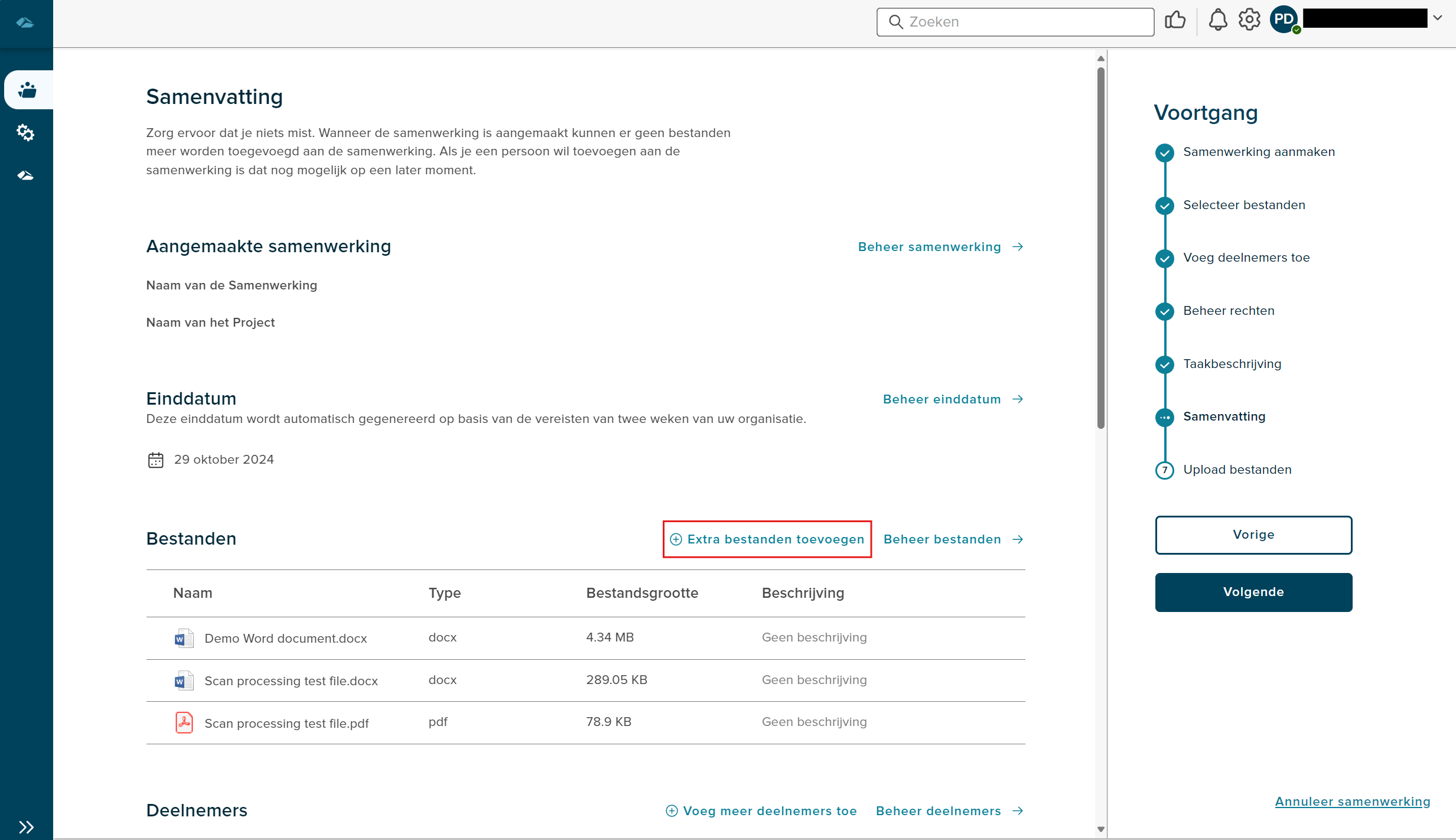The image size is (1456, 840).
Task: Click Extra bestanden toevoegen
Action: pyautogui.click(x=767, y=539)
